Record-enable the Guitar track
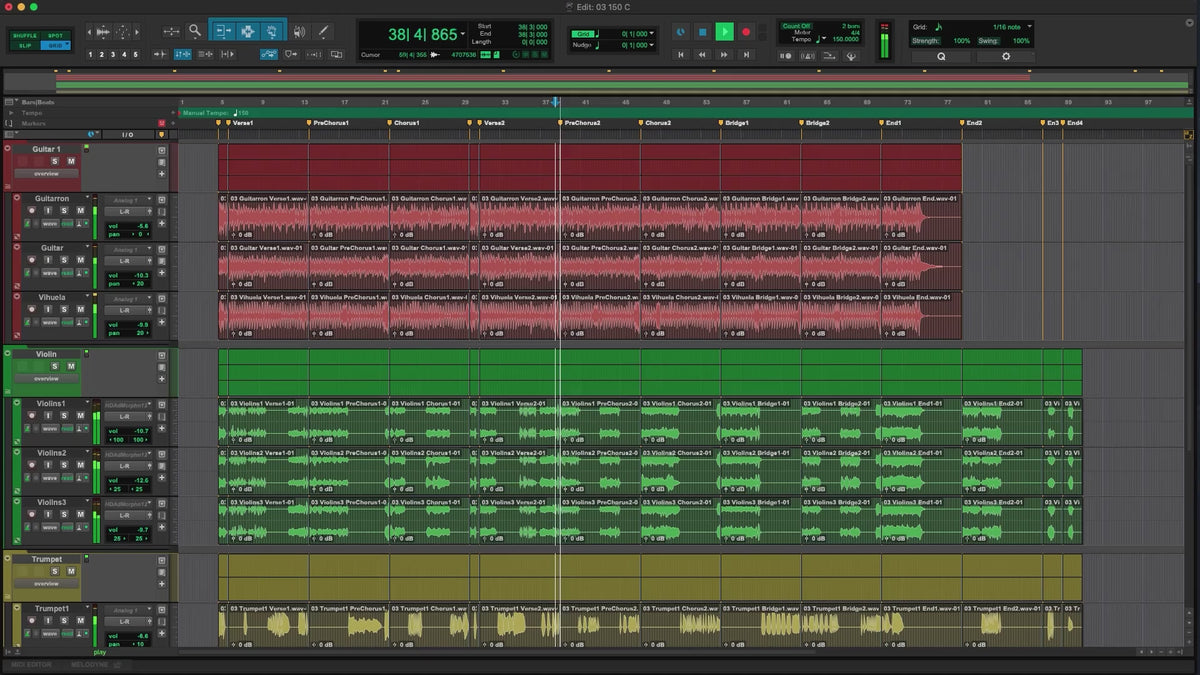 coord(31,260)
